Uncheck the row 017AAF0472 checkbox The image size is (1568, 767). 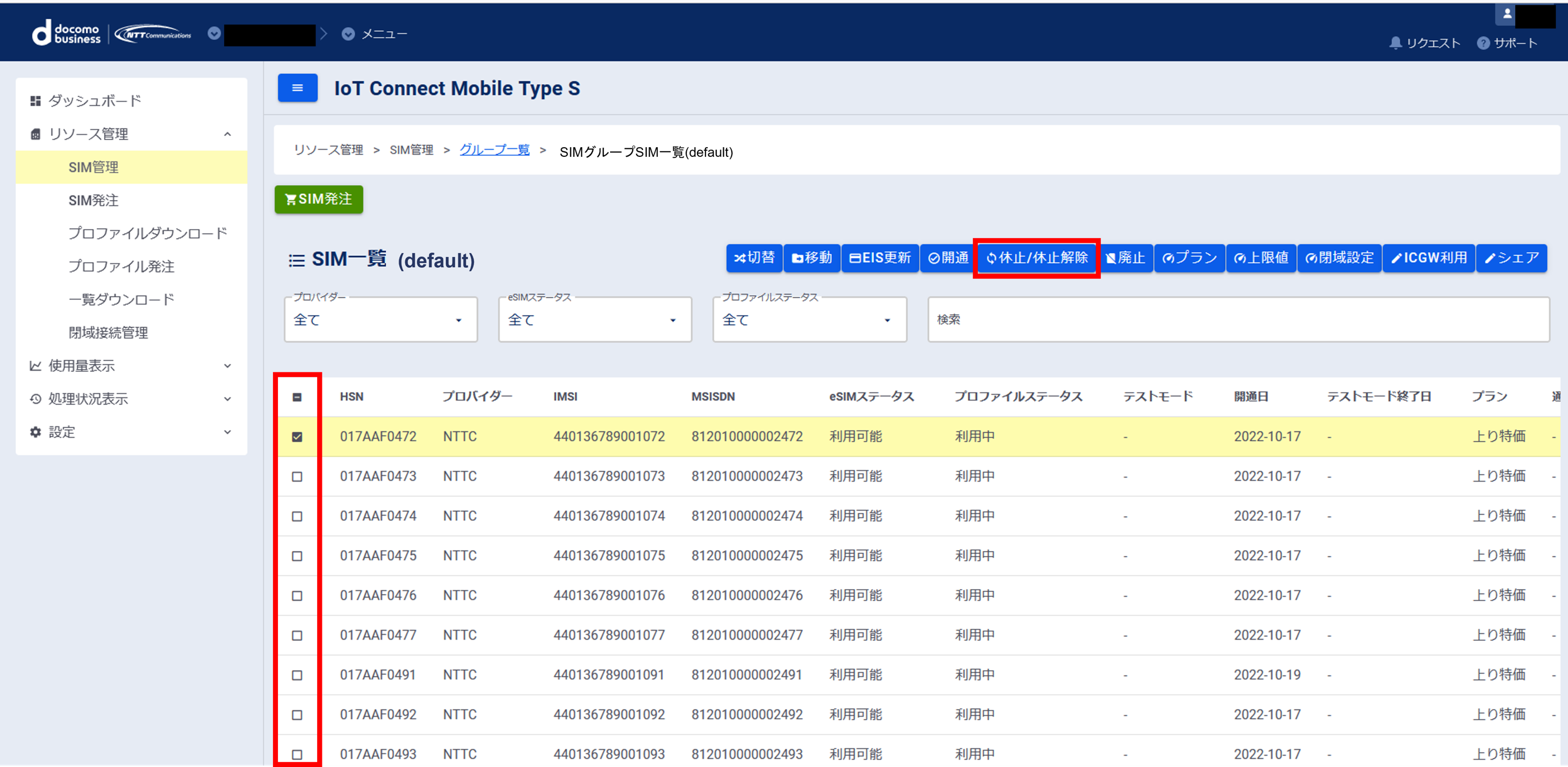(297, 437)
